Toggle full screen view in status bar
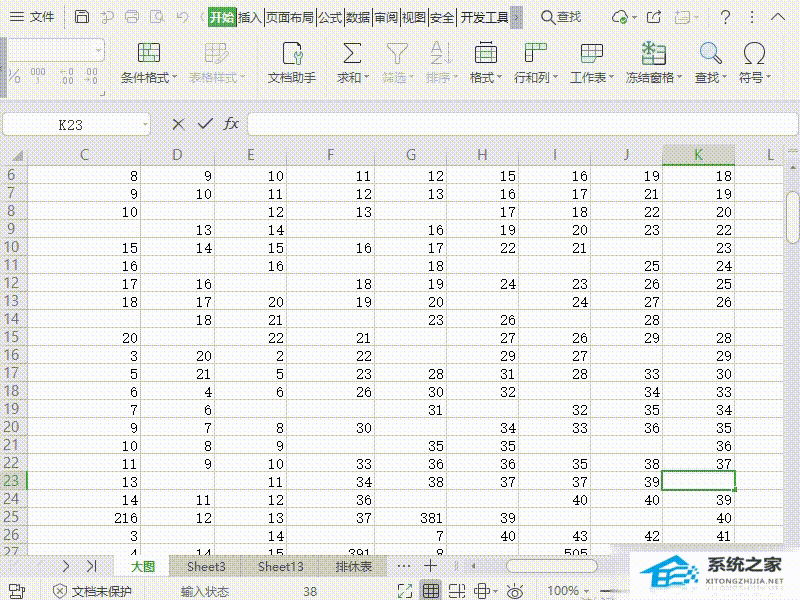The width and height of the screenshot is (800, 600). 404,591
